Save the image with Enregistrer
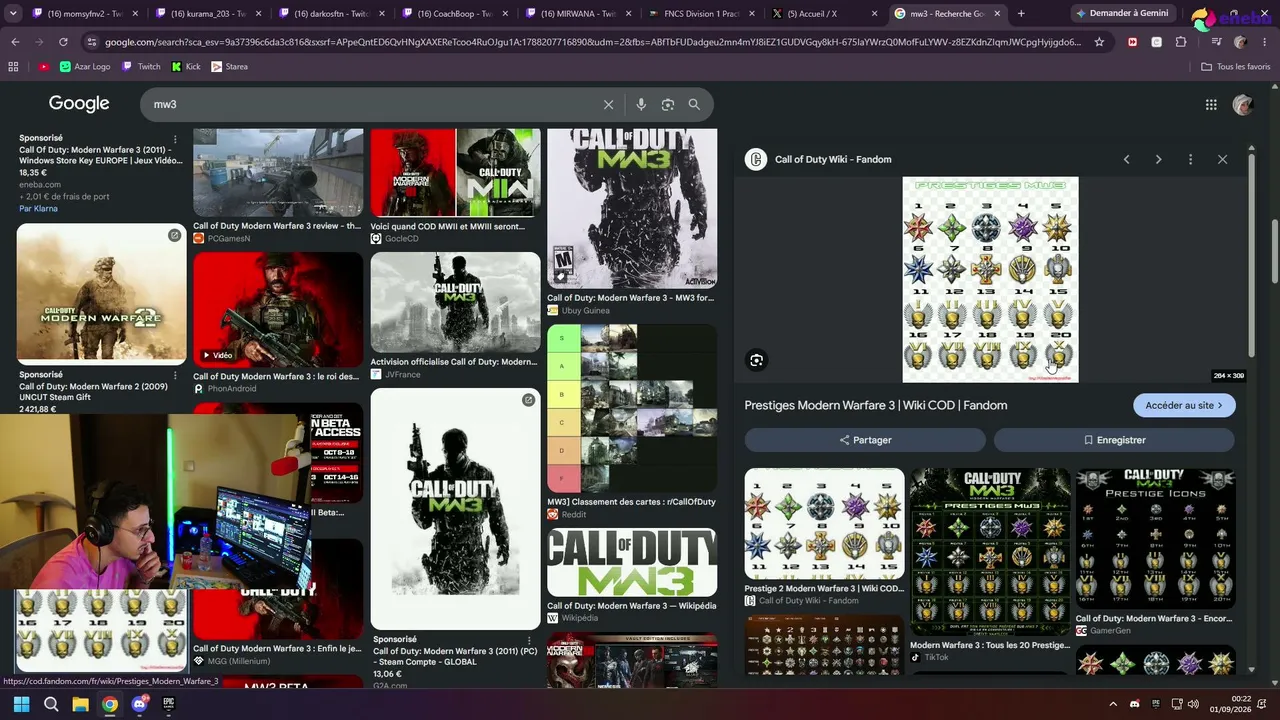 point(1114,440)
